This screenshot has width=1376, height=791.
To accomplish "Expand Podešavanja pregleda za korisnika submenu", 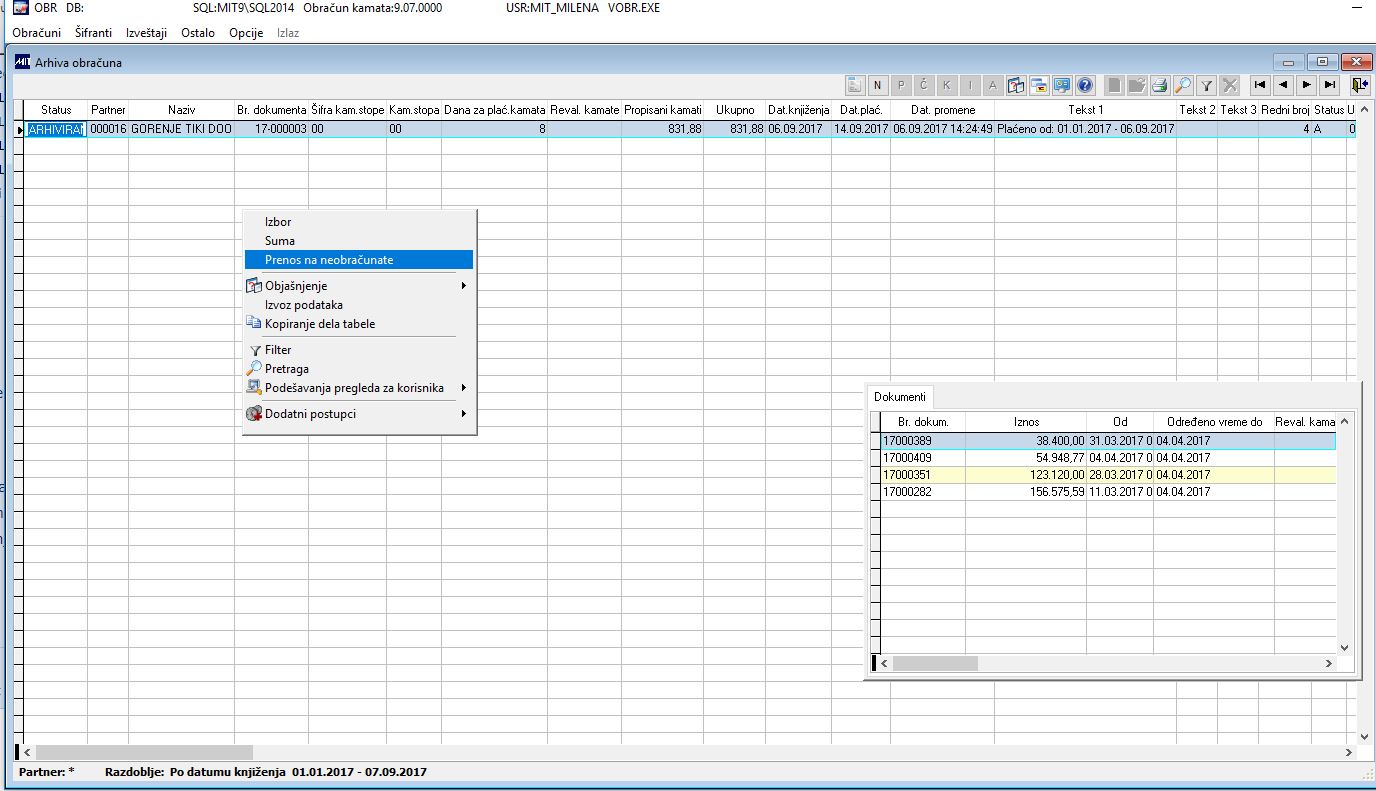I will (x=359, y=388).
